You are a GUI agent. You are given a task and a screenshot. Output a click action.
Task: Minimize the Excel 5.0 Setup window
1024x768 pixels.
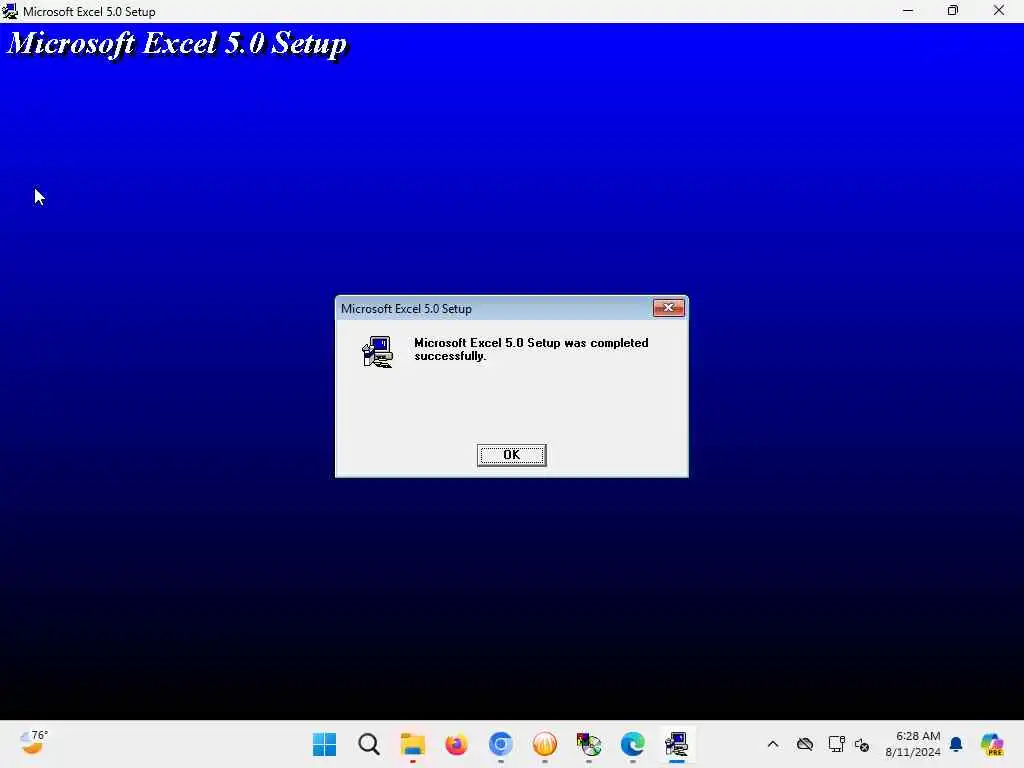click(x=908, y=11)
